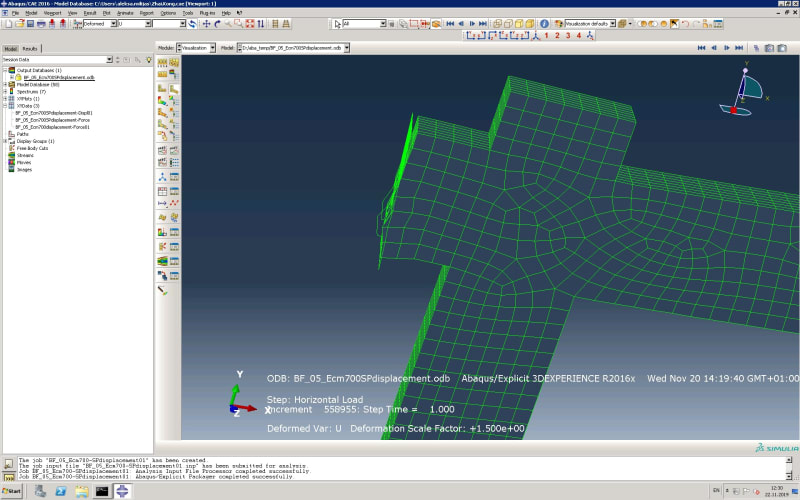Open the ODB file path dropdown
The width and height of the screenshot is (800, 500).
click(346, 48)
